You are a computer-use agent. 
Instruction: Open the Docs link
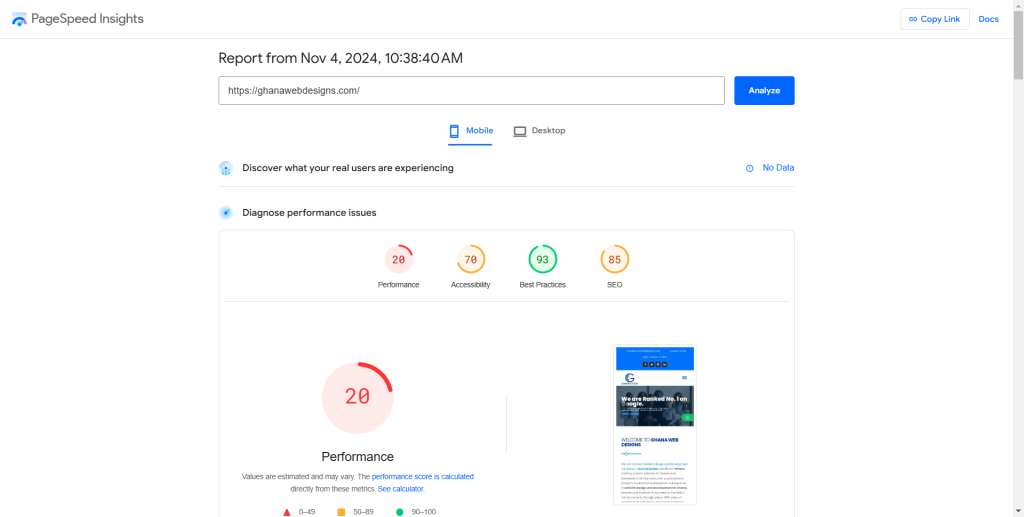(x=988, y=19)
